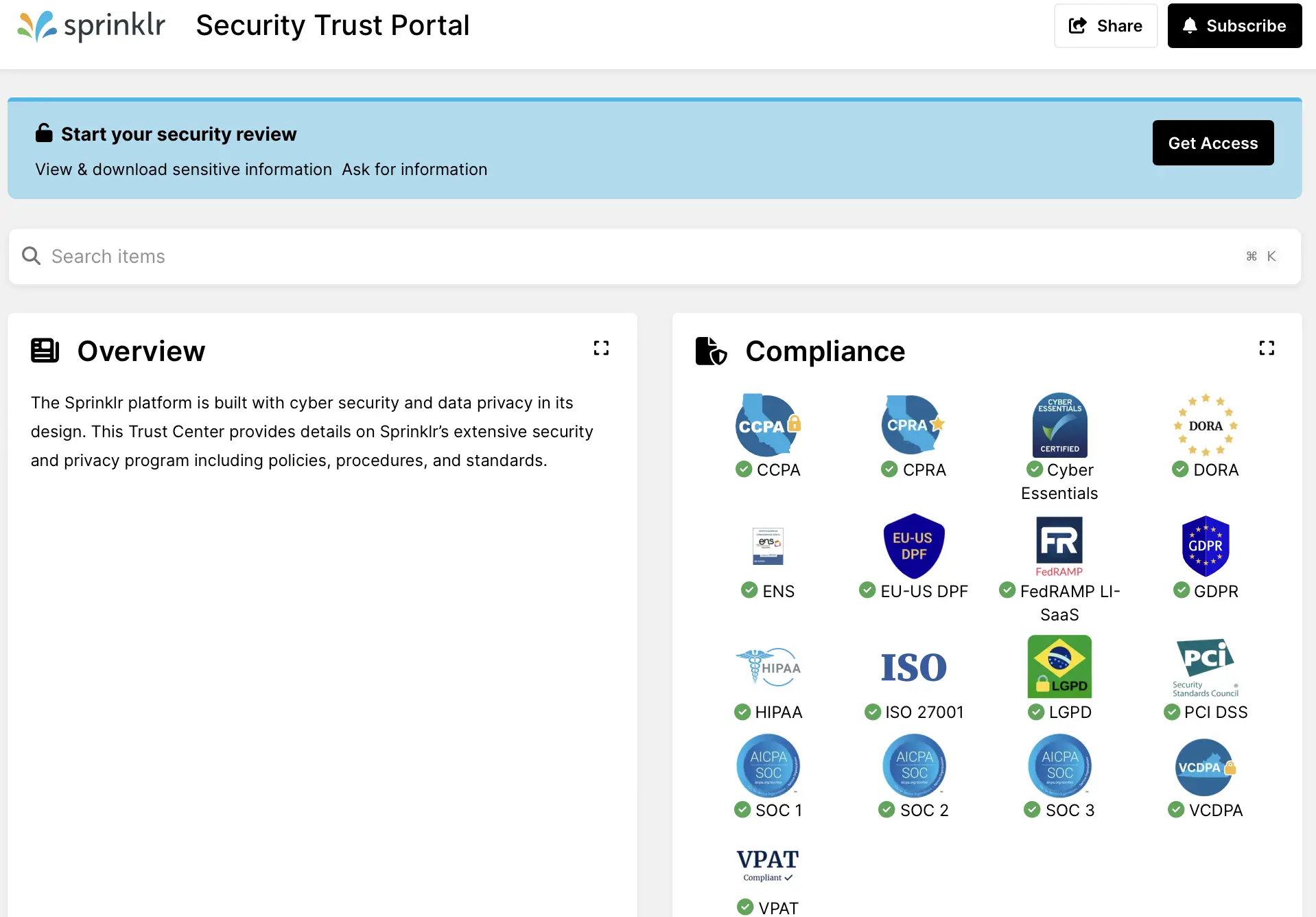Image resolution: width=1316 pixels, height=917 pixels.
Task: Click the CPRA label link
Action: [924, 470]
